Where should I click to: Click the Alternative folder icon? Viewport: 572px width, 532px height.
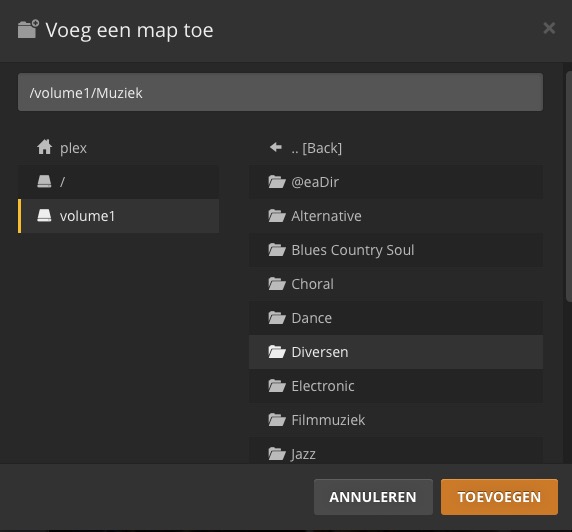pos(277,216)
